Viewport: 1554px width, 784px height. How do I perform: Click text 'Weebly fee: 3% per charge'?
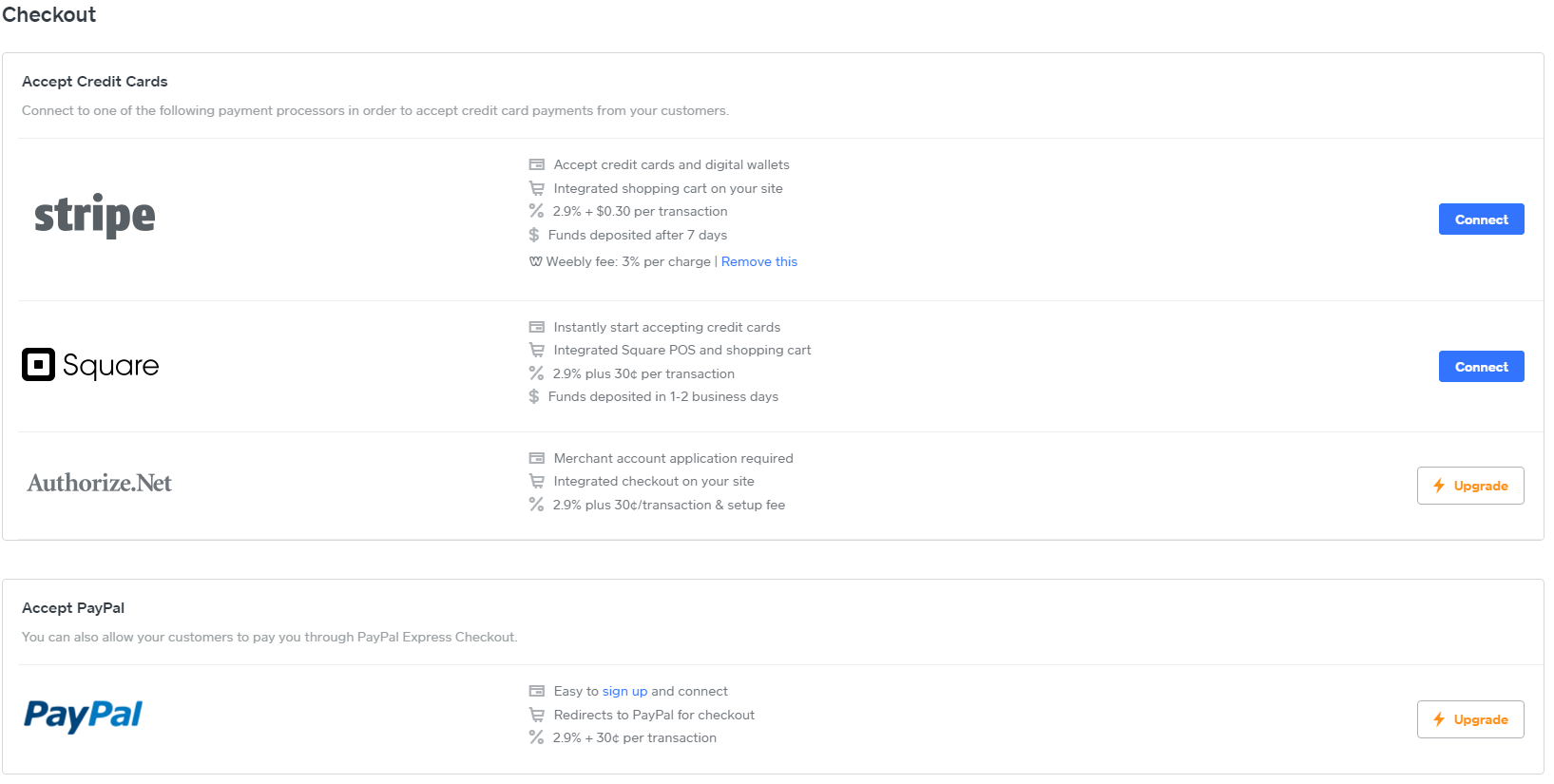point(628,261)
